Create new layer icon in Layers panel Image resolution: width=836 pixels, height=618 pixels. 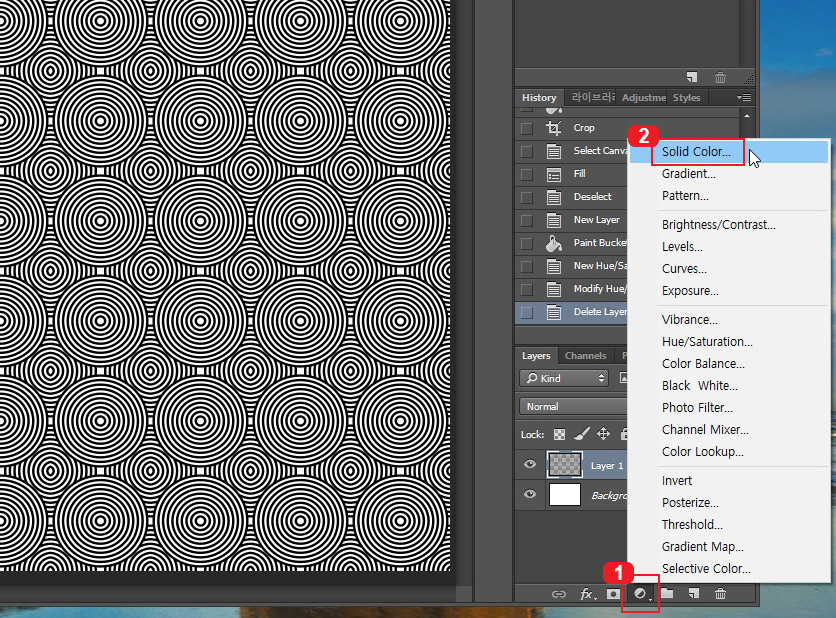point(693,593)
